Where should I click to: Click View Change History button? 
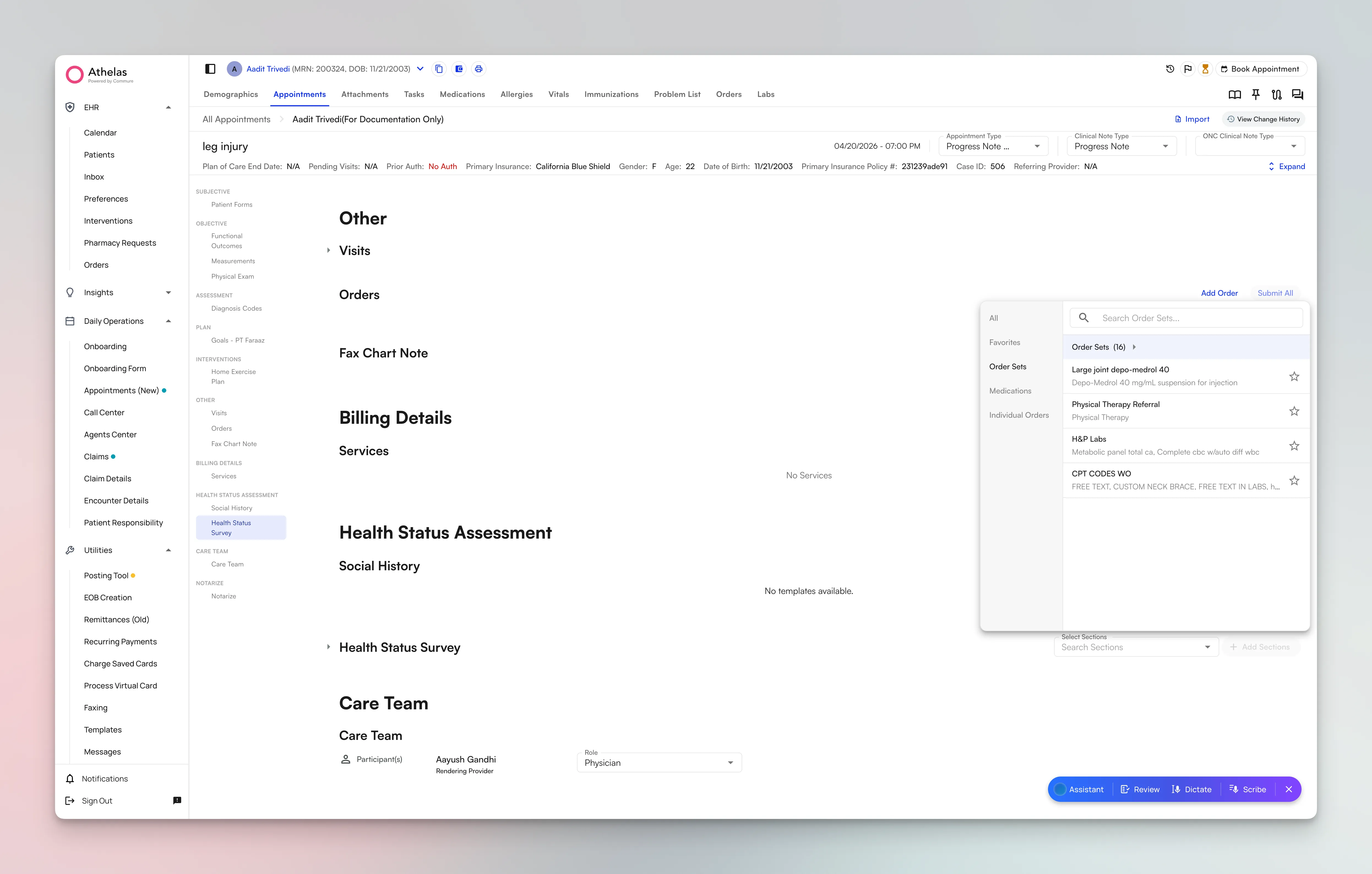pyautogui.click(x=1263, y=119)
